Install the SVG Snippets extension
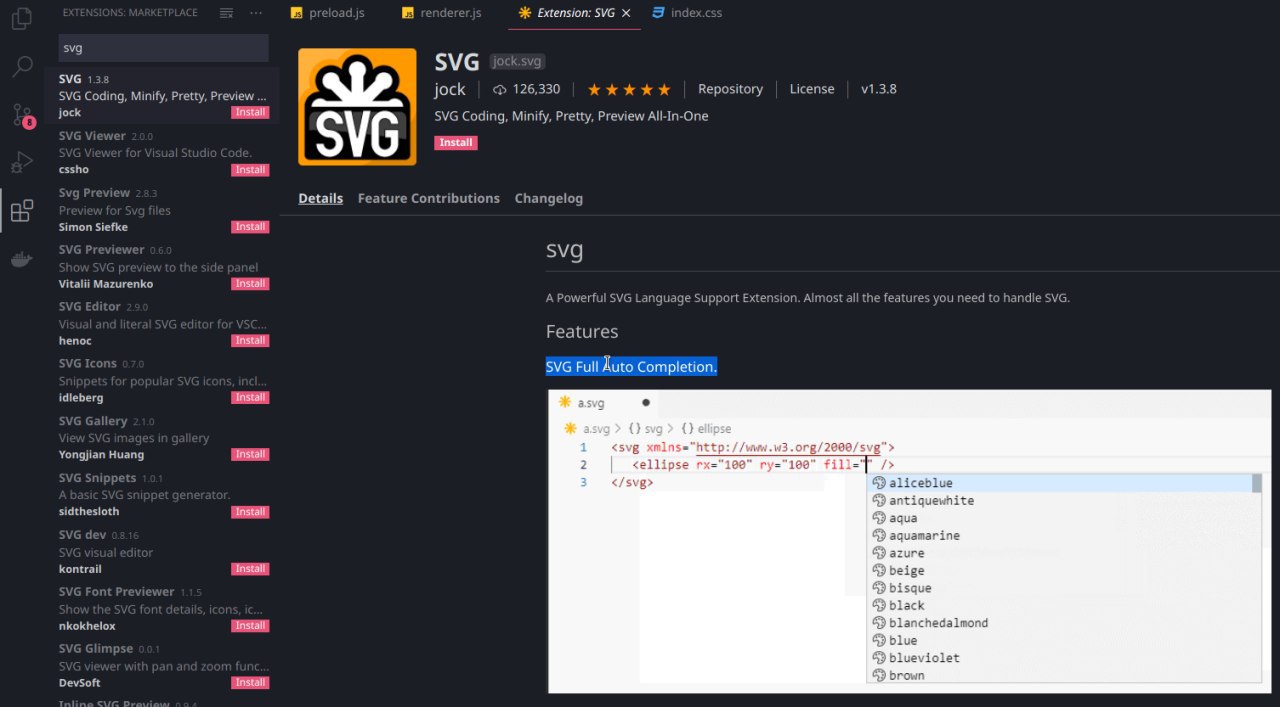 tap(250, 511)
